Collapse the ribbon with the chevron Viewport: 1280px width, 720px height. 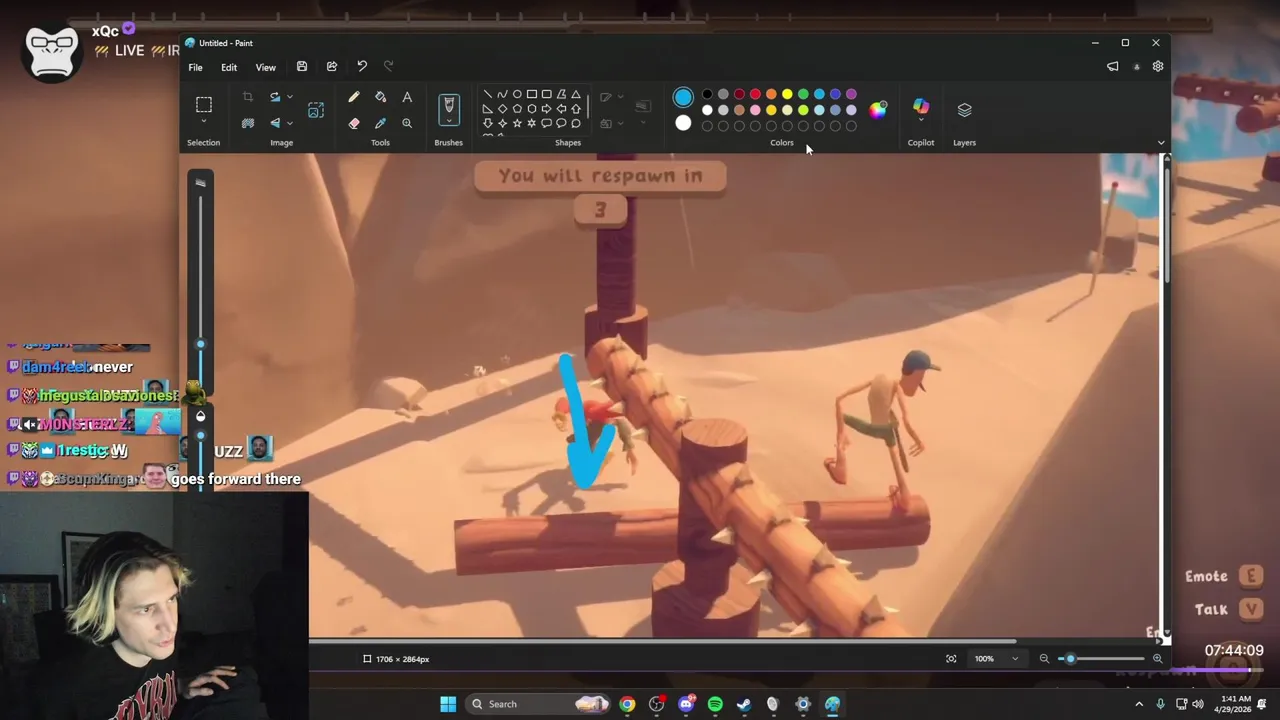[x=1161, y=143]
